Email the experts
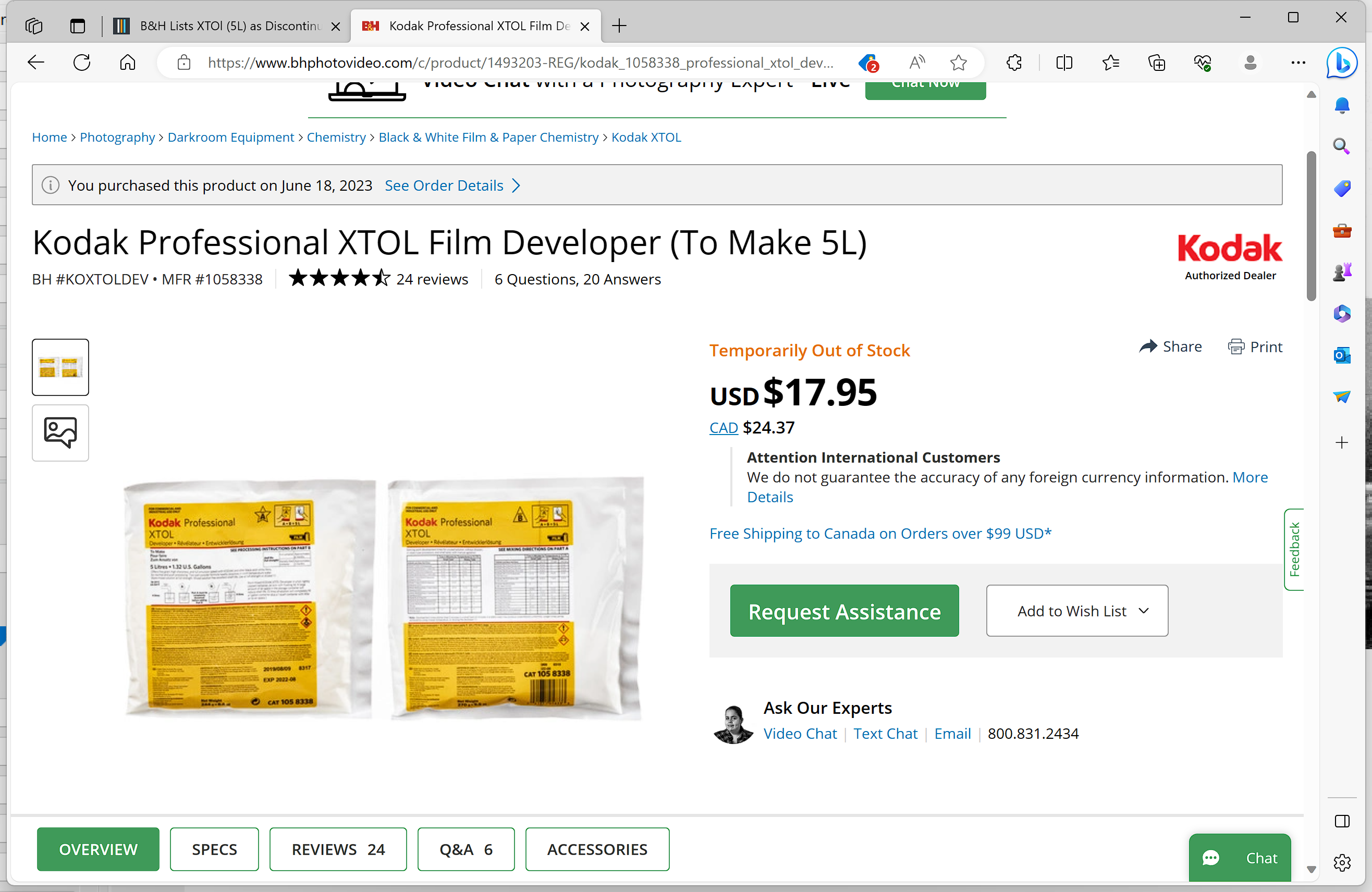Screen dimensions: 1372x892 (x=952, y=734)
